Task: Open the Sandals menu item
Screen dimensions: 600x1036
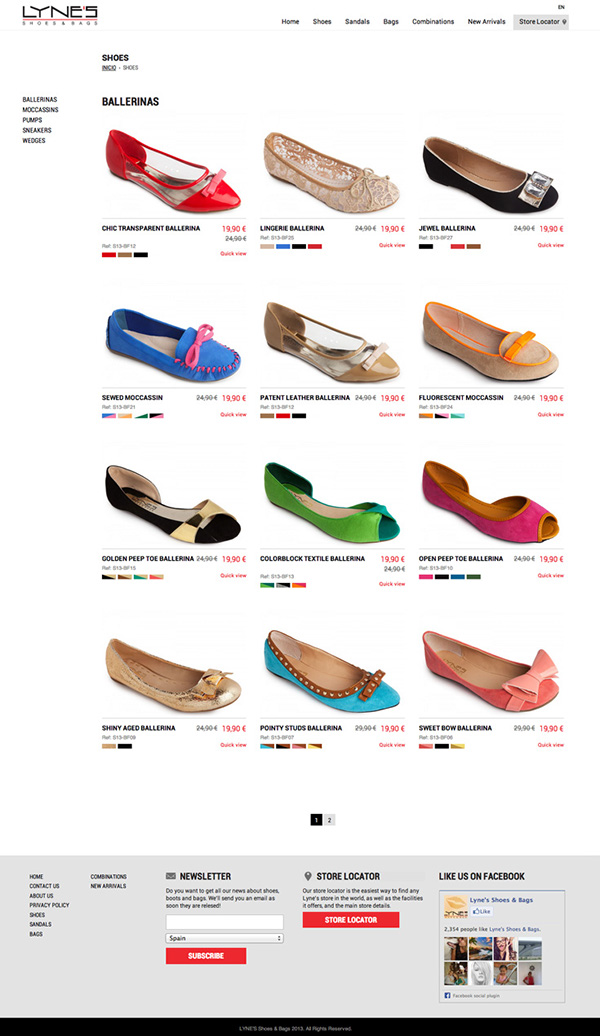Action: [x=357, y=22]
